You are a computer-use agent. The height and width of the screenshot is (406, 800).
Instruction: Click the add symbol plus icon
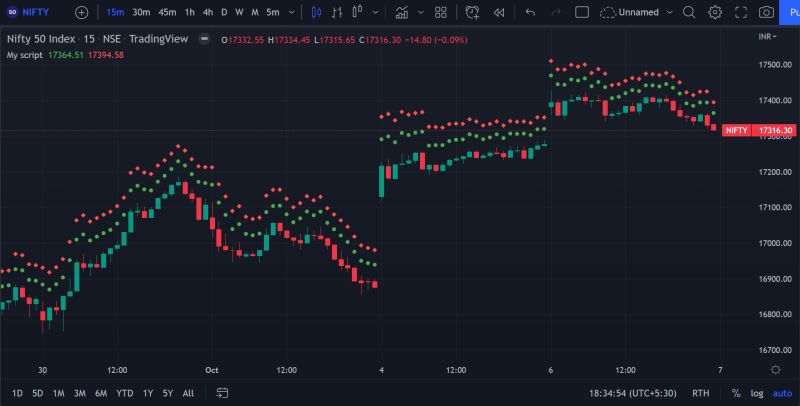(x=82, y=12)
